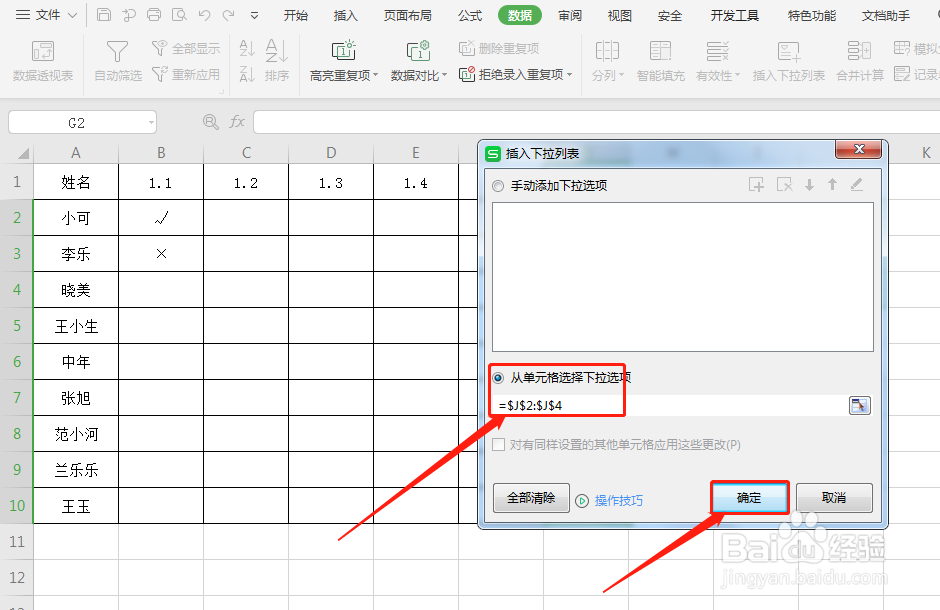Click the undo arrow icon
This screenshot has width=940, height=610.
point(204,15)
